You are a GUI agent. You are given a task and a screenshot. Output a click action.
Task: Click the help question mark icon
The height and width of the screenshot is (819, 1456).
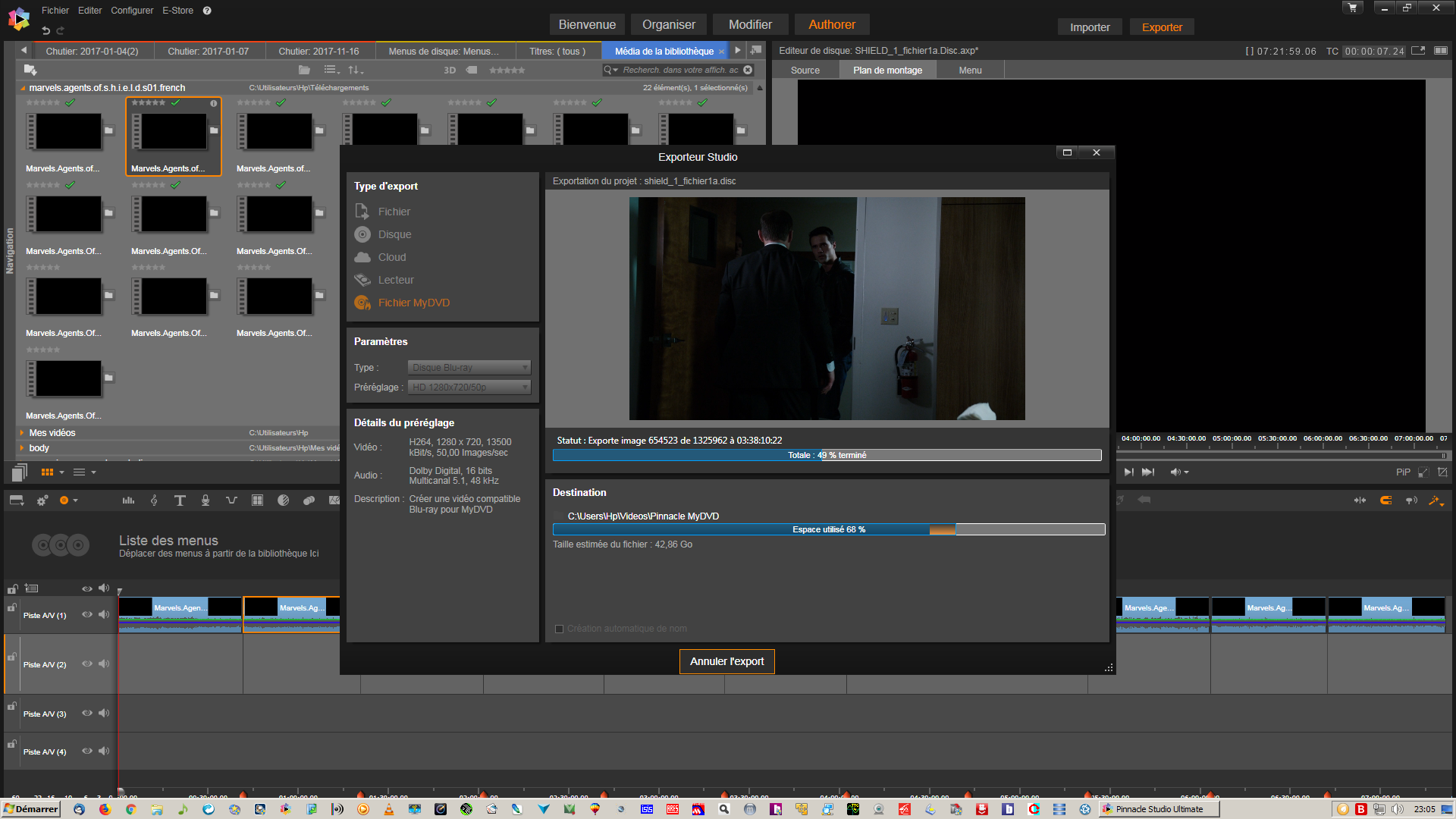click(207, 11)
